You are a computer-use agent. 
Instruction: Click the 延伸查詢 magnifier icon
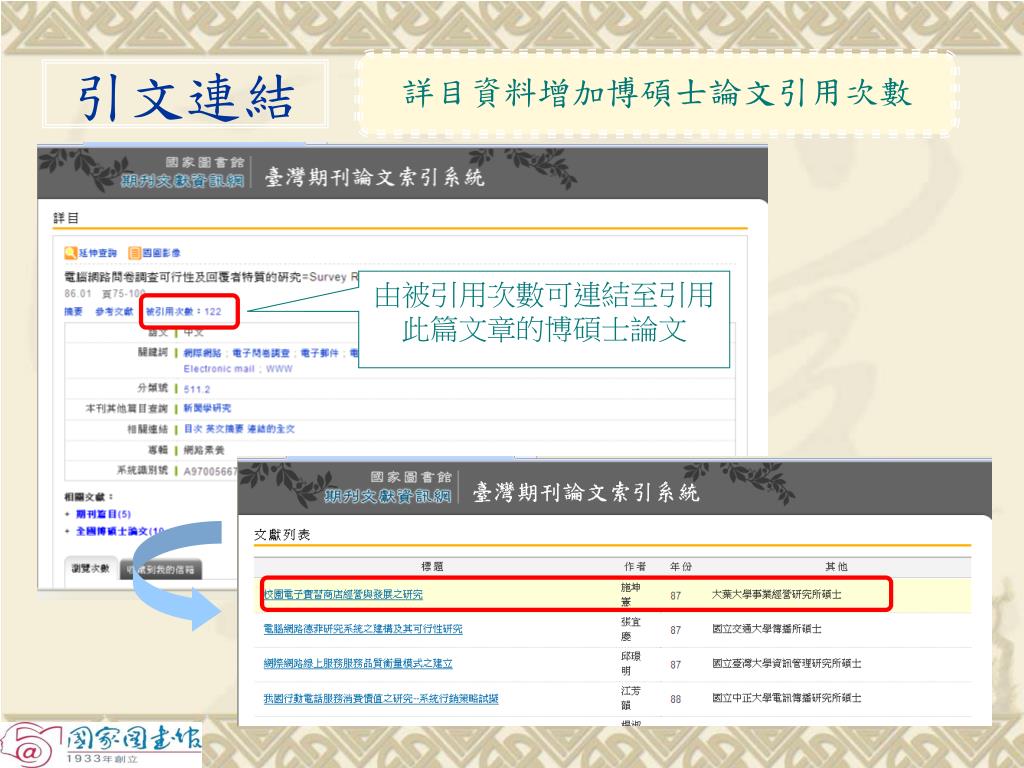tap(71, 253)
